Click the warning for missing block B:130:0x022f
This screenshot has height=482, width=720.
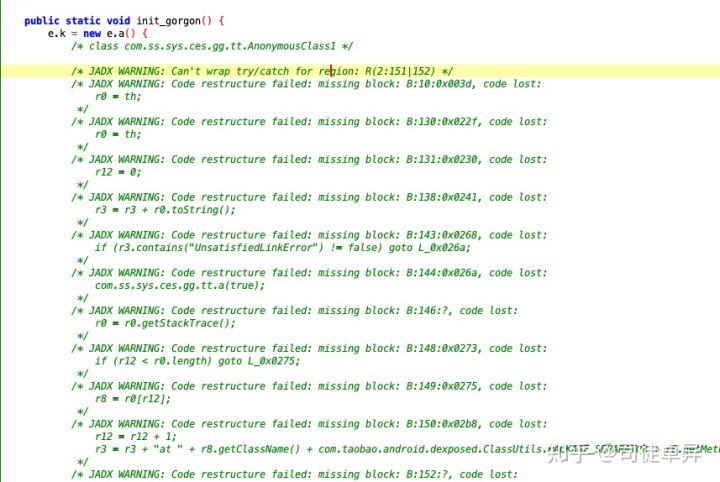[309, 122]
